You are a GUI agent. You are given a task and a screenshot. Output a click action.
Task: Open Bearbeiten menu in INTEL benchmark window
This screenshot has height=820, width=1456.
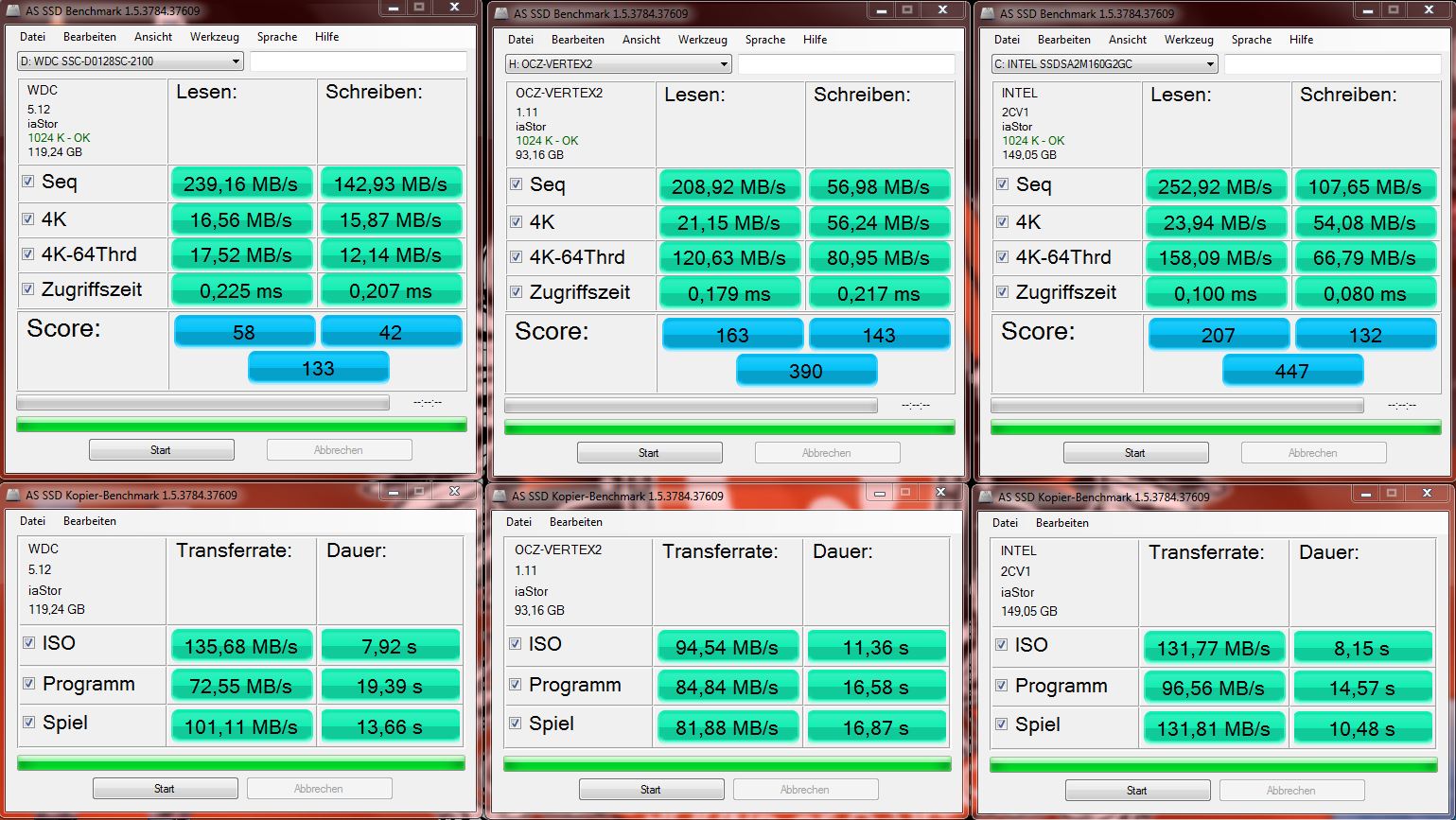[x=1064, y=40]
